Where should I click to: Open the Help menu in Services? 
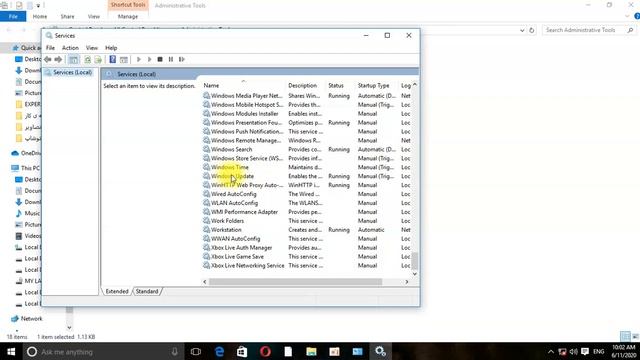(x=111, y=48)
